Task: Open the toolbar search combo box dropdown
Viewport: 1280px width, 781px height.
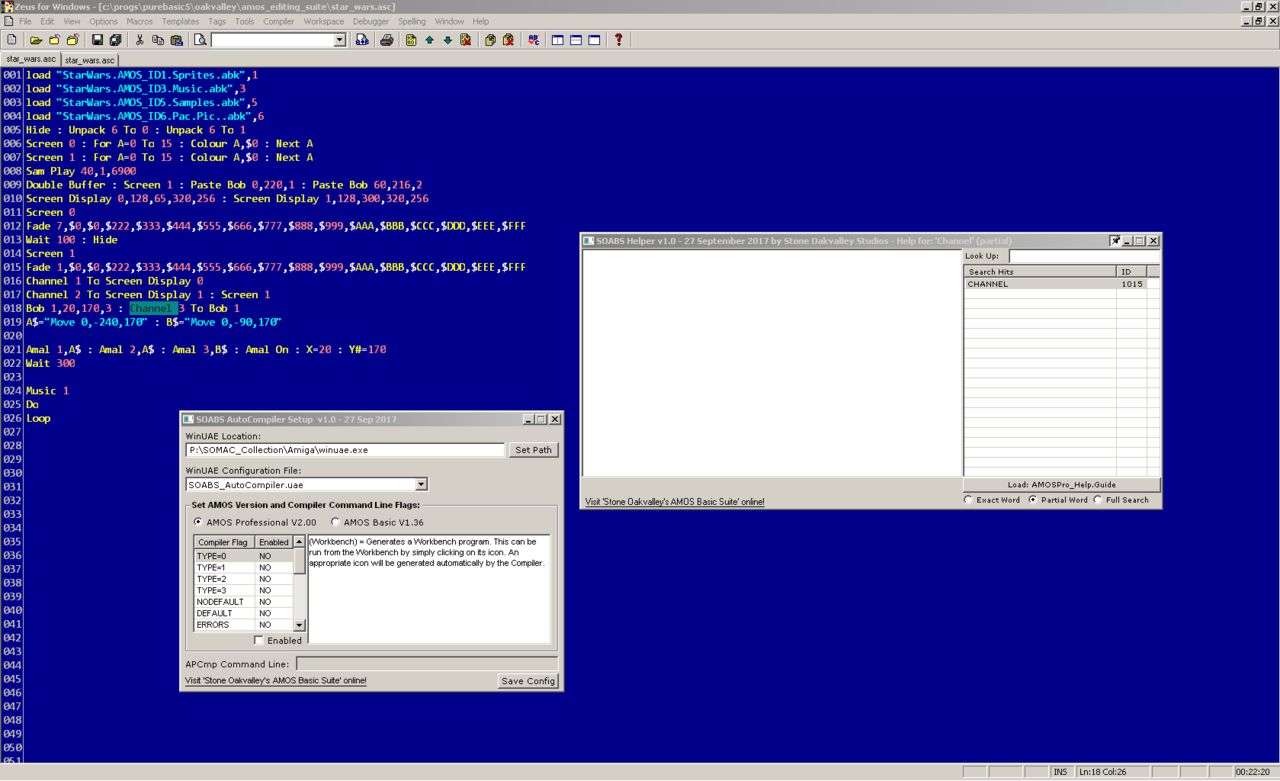Action: [339, 40]
